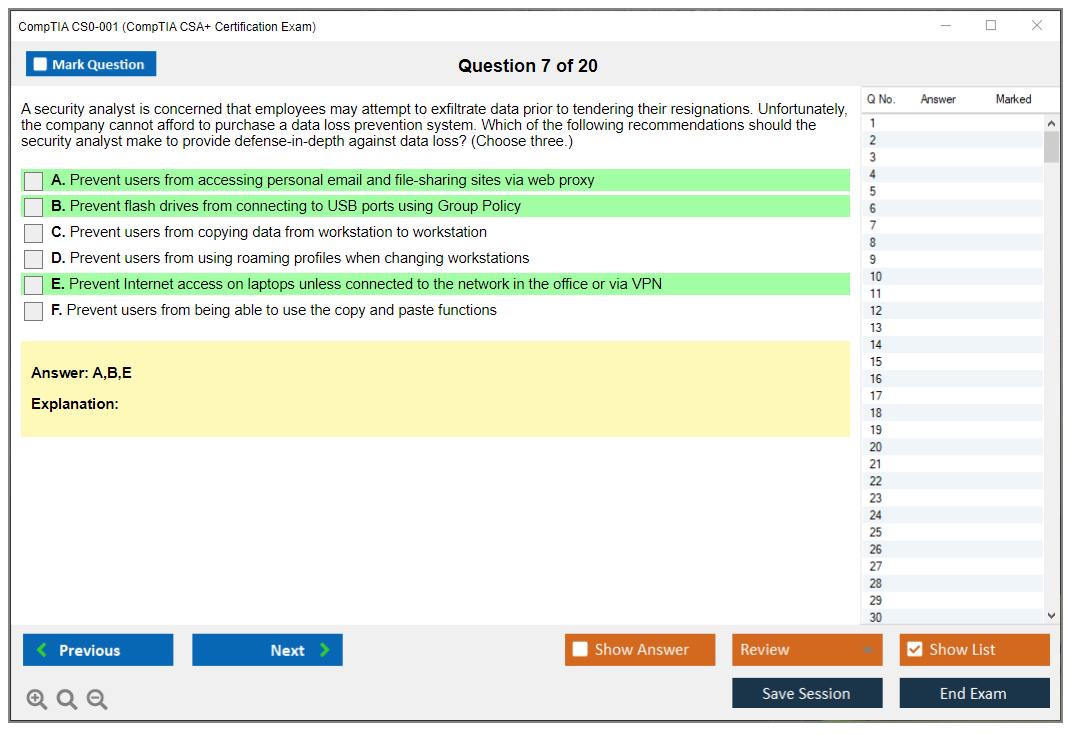This screenshot has width=1075, height=735.
Task: Tick the Mark Question checkbox
Action: click(41, 65)
